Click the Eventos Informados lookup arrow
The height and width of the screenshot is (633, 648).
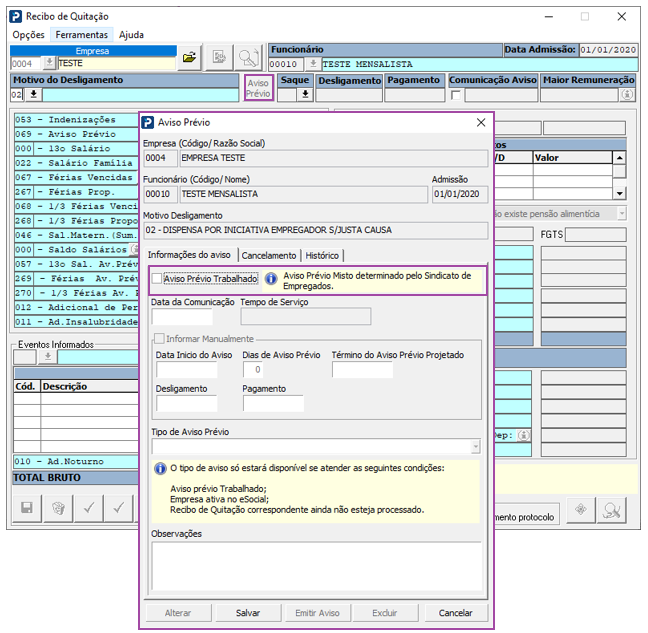point(48,357)
